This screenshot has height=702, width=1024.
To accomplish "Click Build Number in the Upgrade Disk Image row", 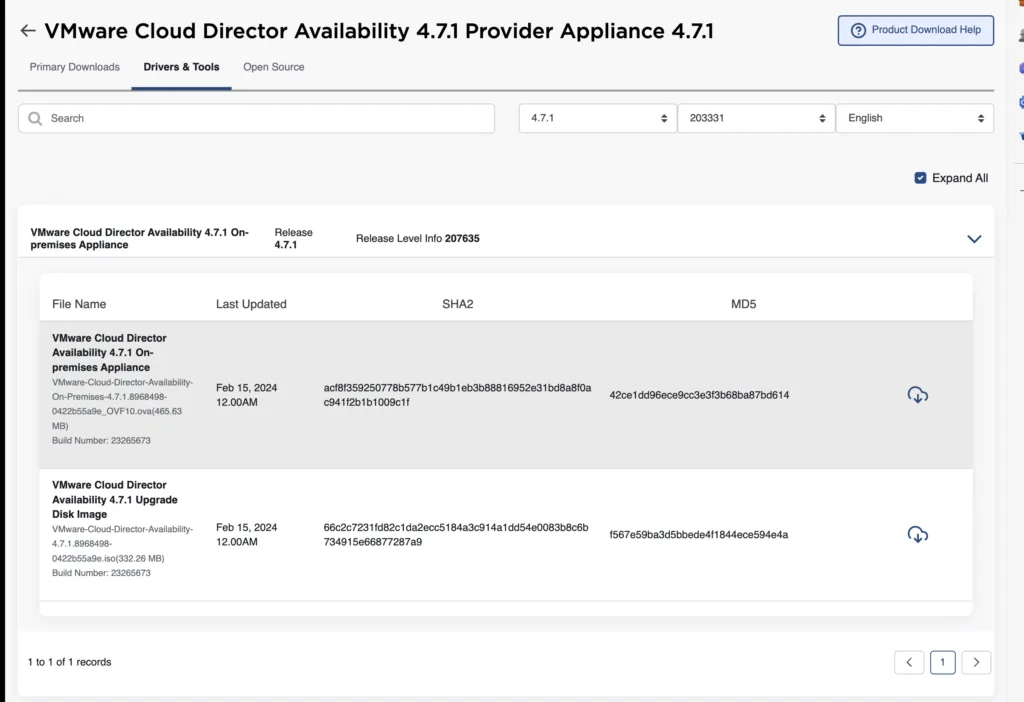I will coord(101,573).
